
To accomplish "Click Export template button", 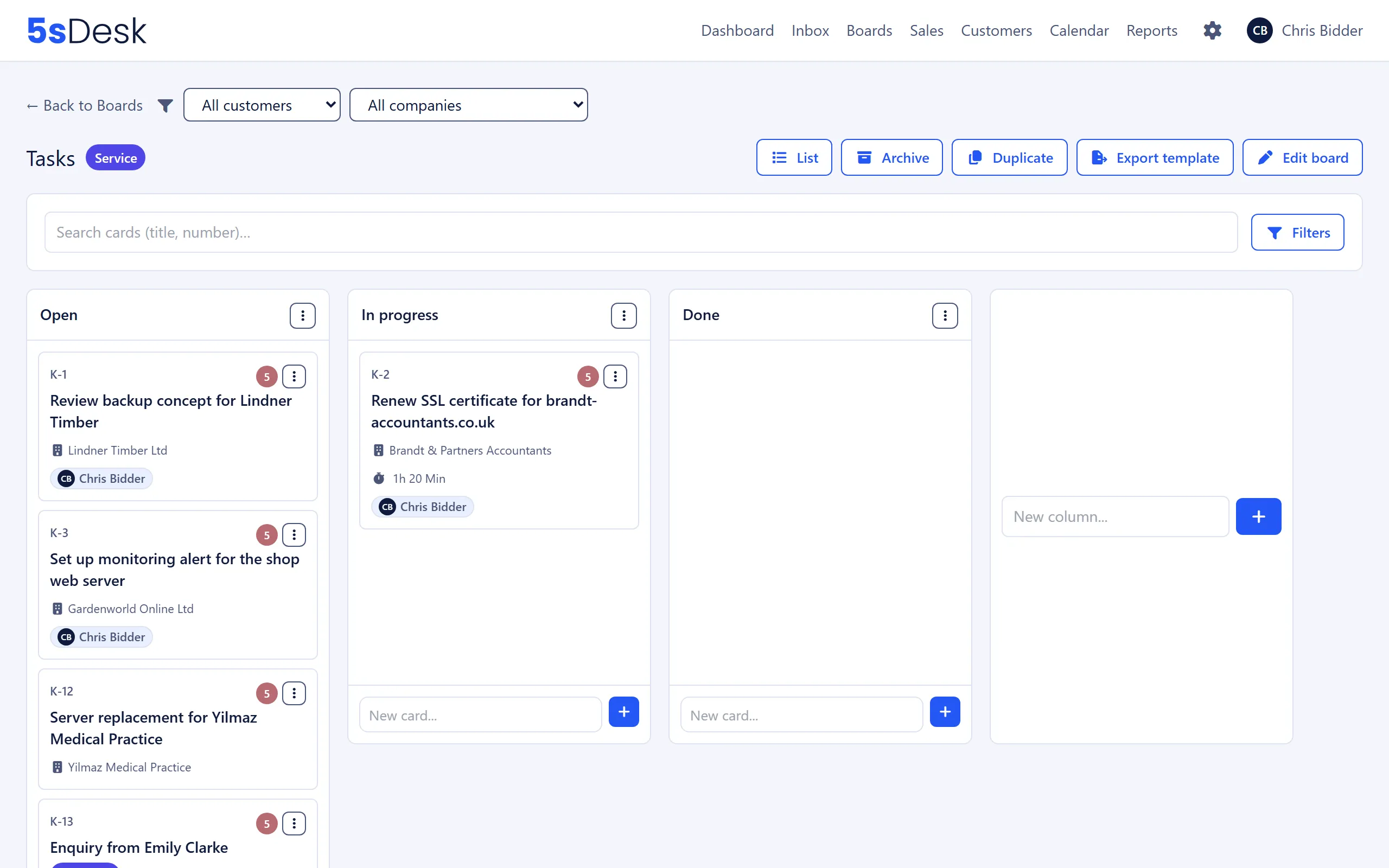I will click(1154, 157).
